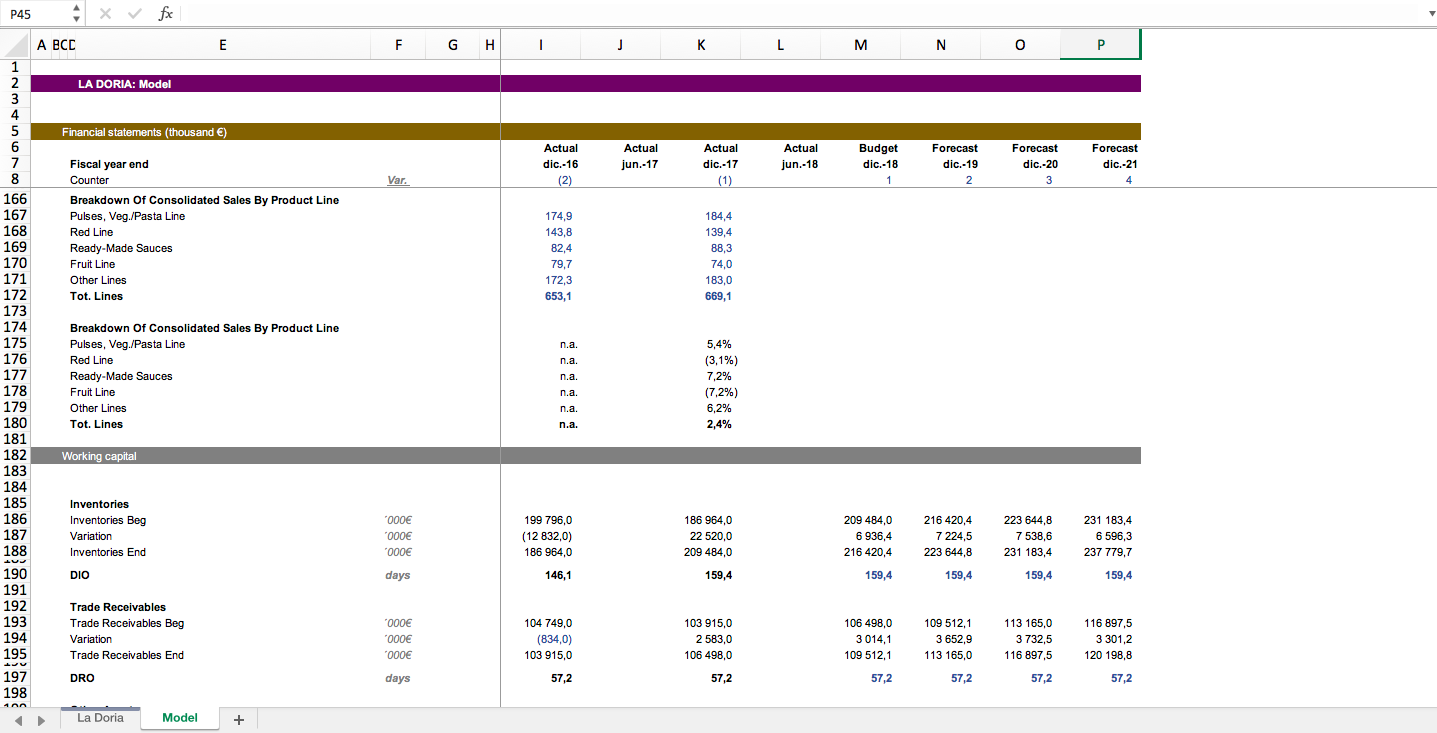Click the 'LA DORIA: Model' title cell

(124, 84)
